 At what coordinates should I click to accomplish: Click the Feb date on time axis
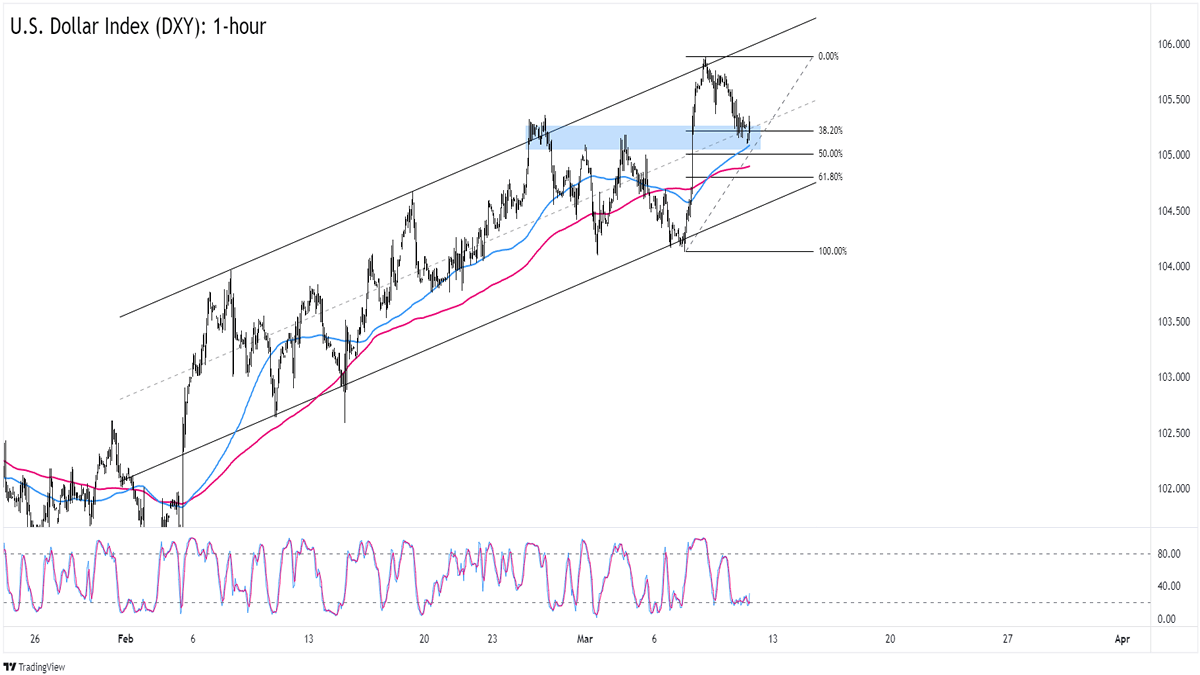point(125,638)
